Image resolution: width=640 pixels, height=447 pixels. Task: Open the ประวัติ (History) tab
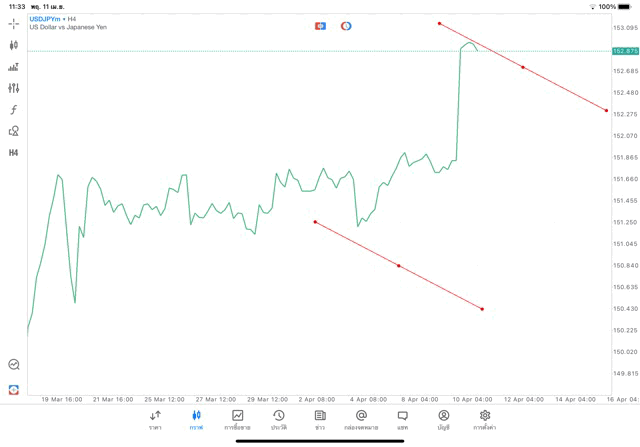279,420
